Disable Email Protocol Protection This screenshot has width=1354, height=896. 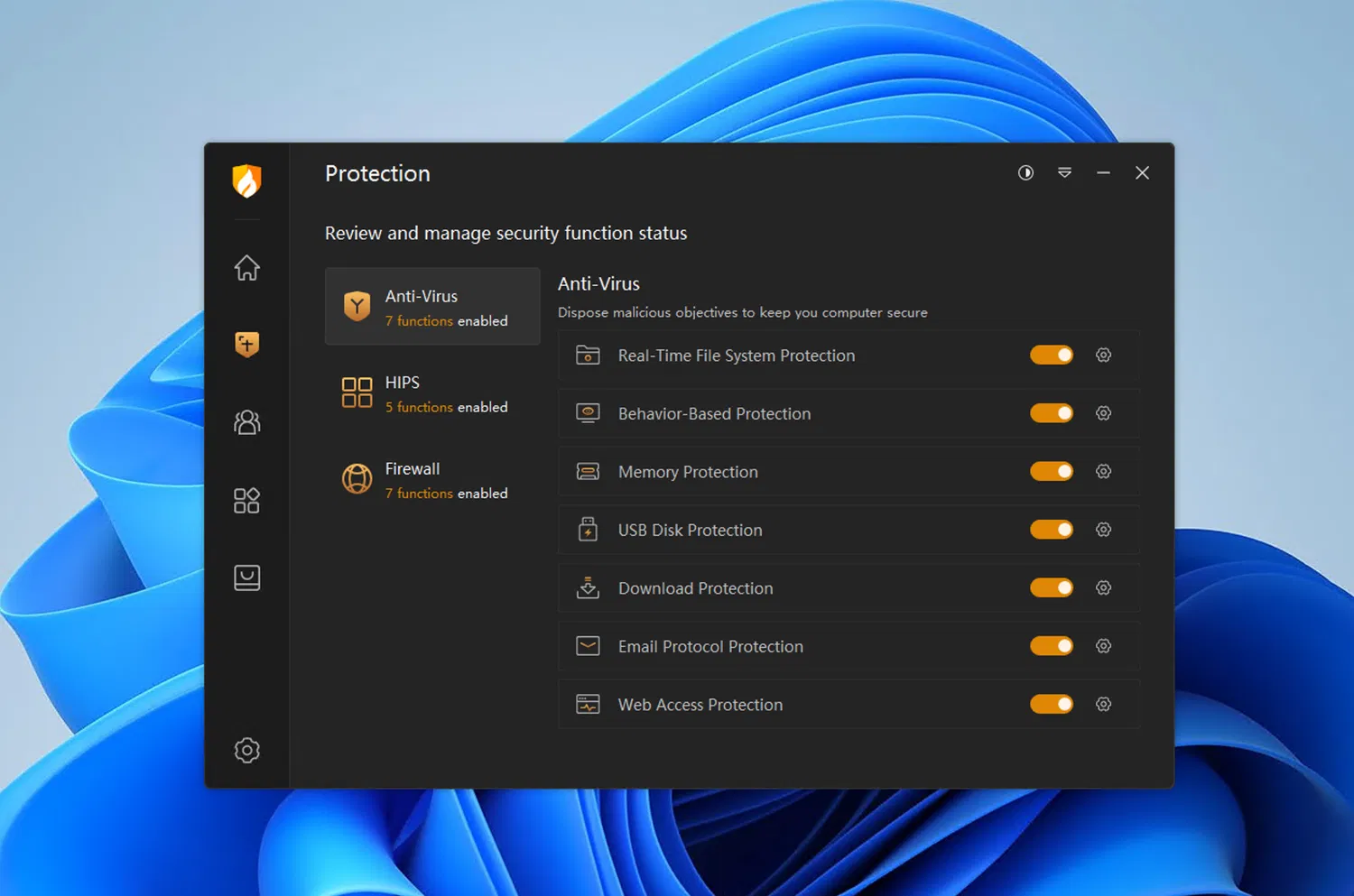pyautogui.click(x=1052, y=646)
